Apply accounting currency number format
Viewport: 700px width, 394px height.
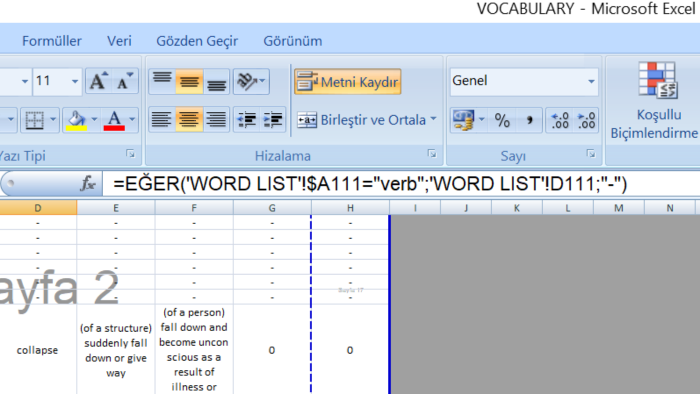(463, 120)
